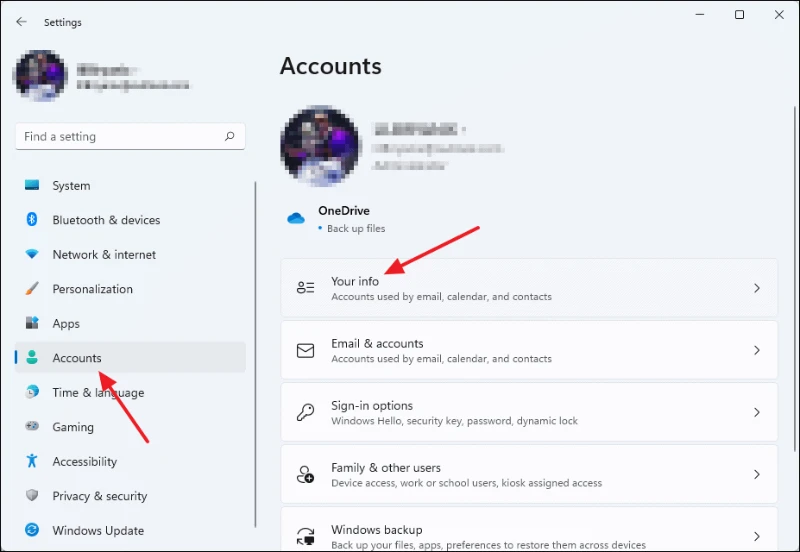Expand Family & other users chevron
The width and height of the screenshot is (800, 552).
pos(757,474)
